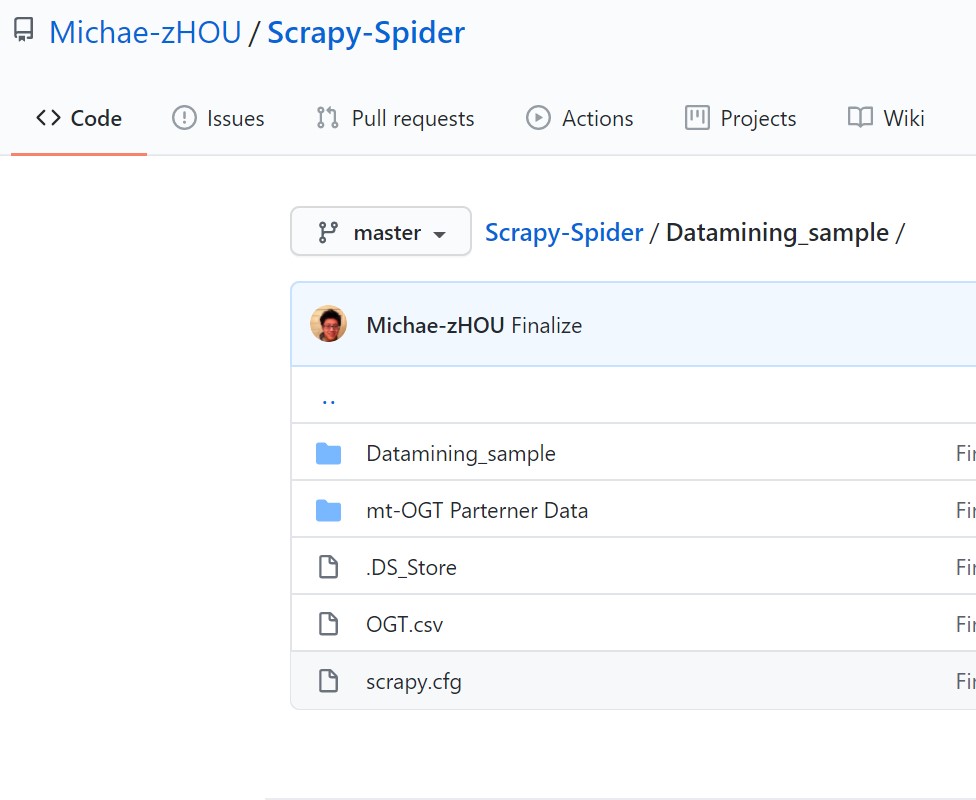Open the OGT.csv file
The width and height of the screenshot is (976, 800).
click(x=405, y=624)
